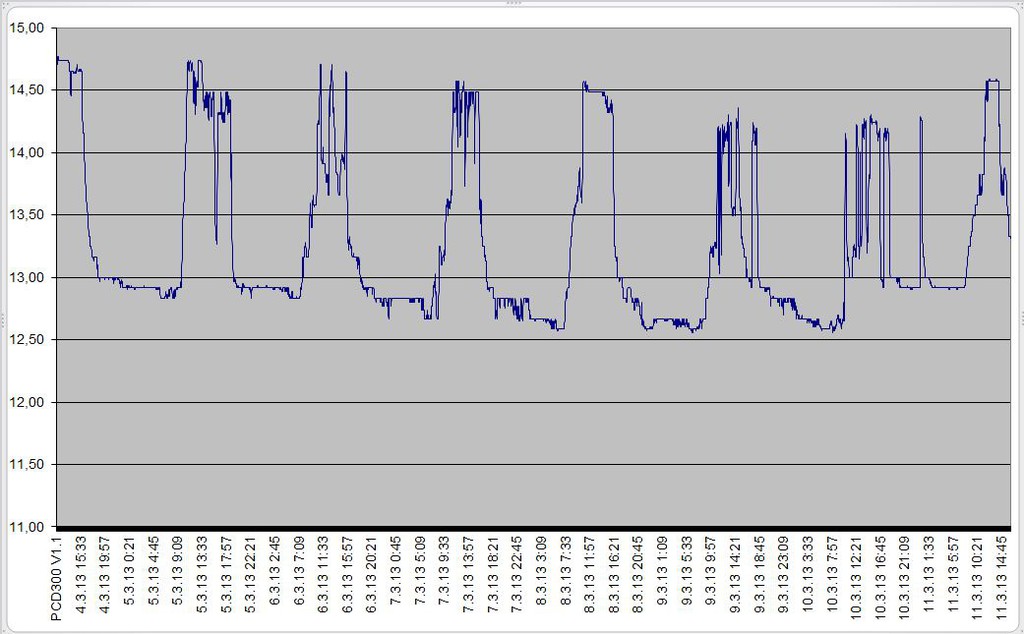Click the 8.3.13 3:09 time label

click(541, 571)
